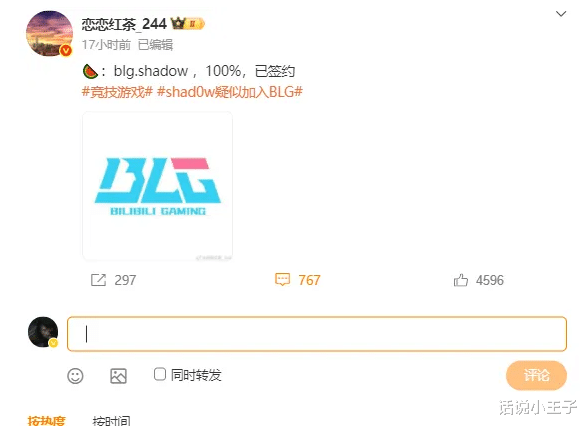The image size is (586, 426).
Task: Open the emoji picker smiley icon
Action: 75,376
